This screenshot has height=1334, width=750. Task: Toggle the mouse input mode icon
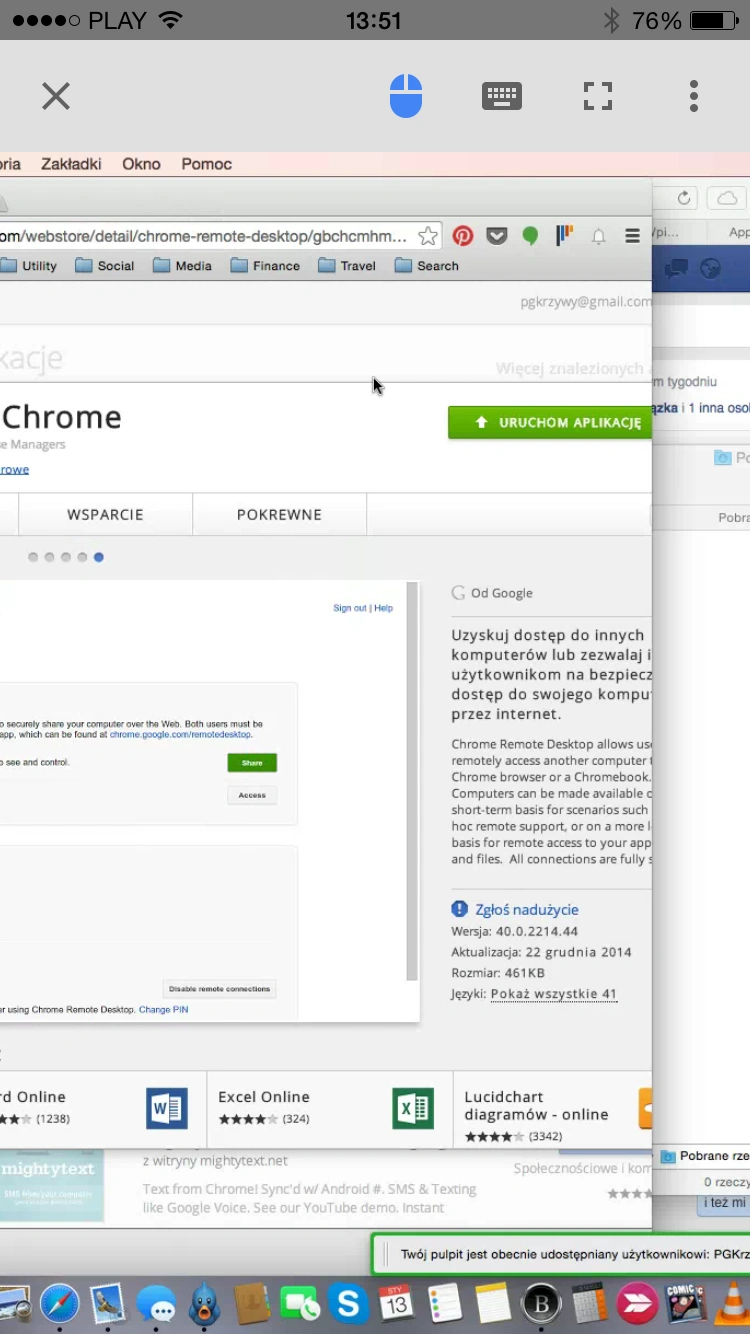tap(406, 96)
